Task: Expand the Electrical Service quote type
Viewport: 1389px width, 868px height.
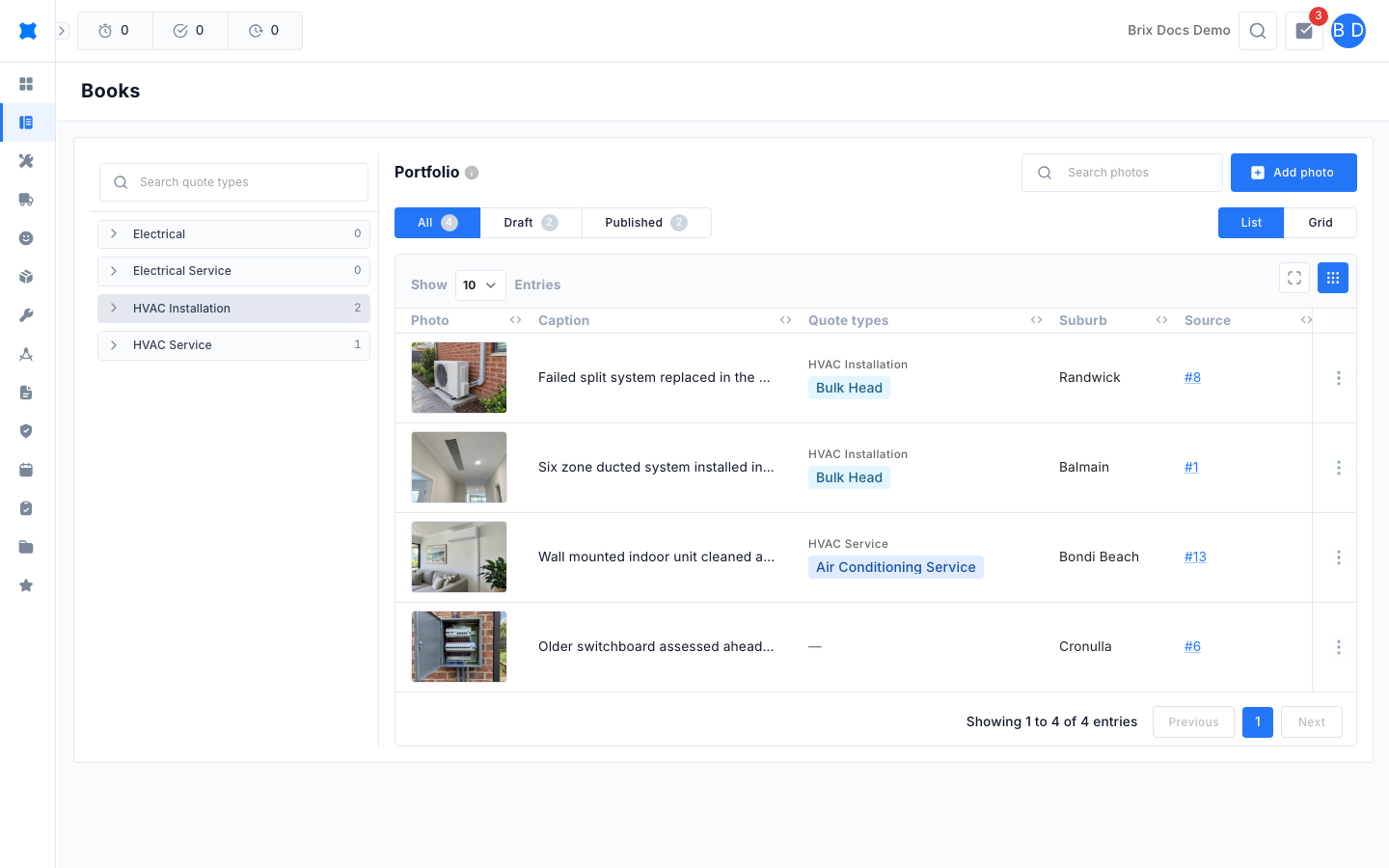Action: (x=114, y=271)
